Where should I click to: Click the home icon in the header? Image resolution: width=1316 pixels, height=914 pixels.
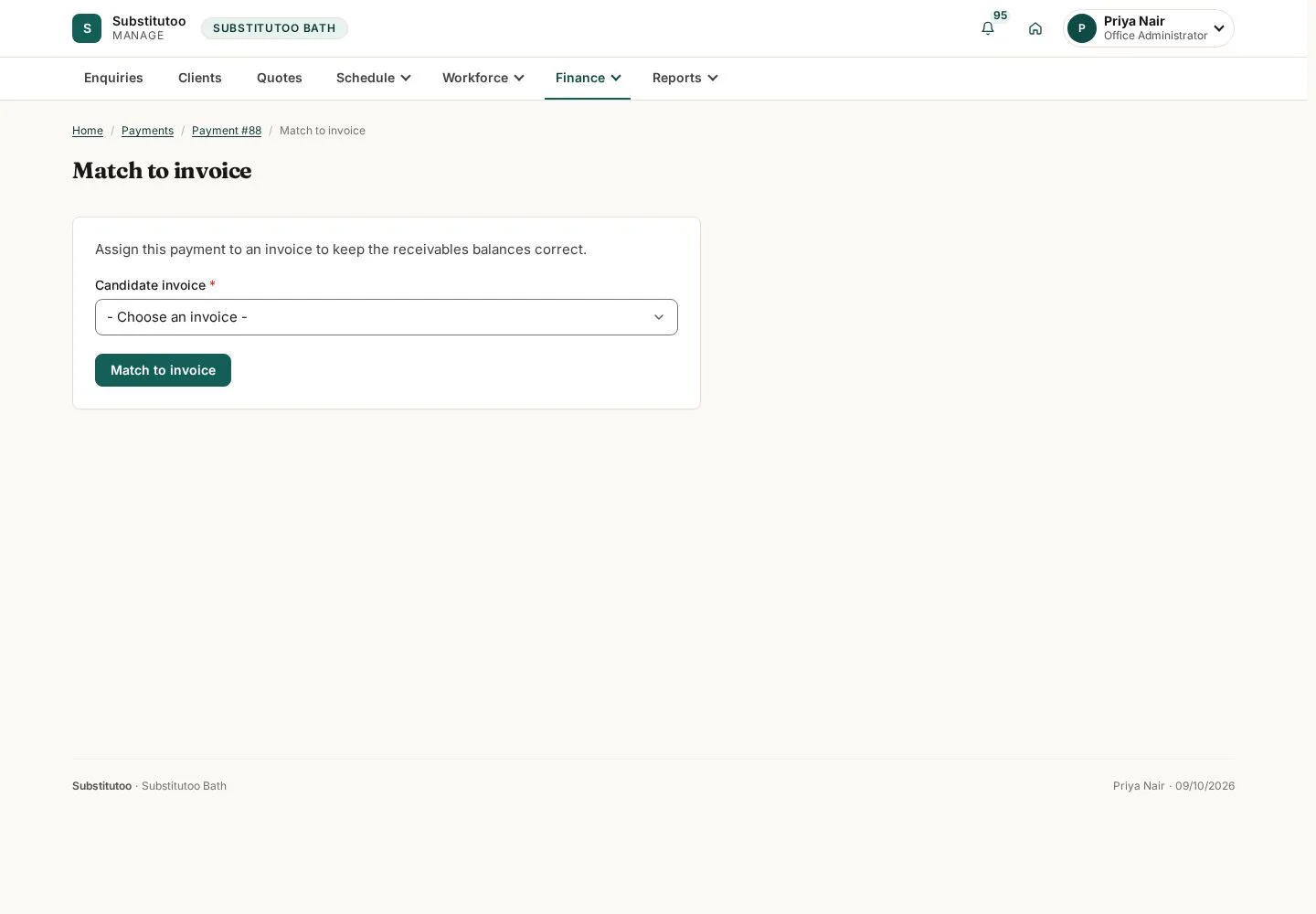click(1035, 28)
